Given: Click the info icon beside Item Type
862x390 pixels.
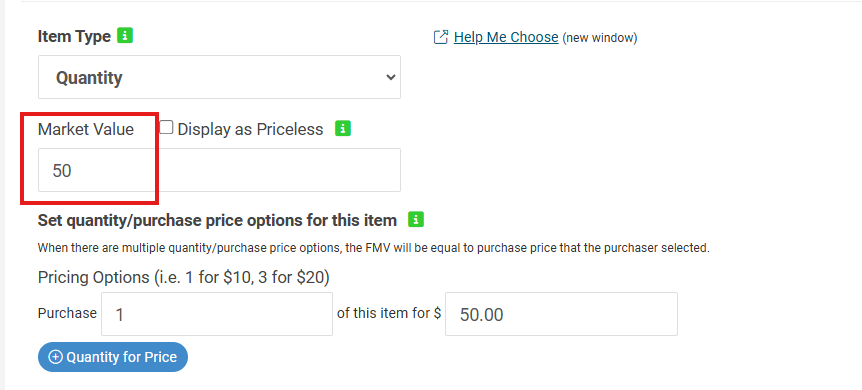Looking at the screenshot, I should pos(125,36).
